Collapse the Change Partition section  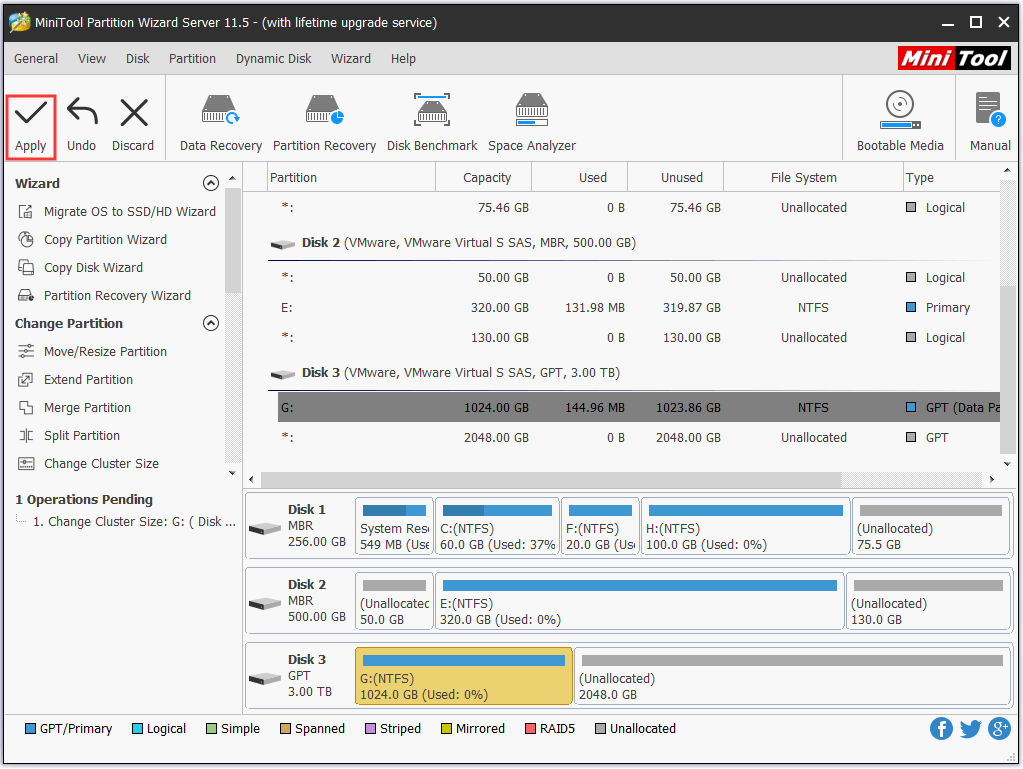click(x=211, y=324)
